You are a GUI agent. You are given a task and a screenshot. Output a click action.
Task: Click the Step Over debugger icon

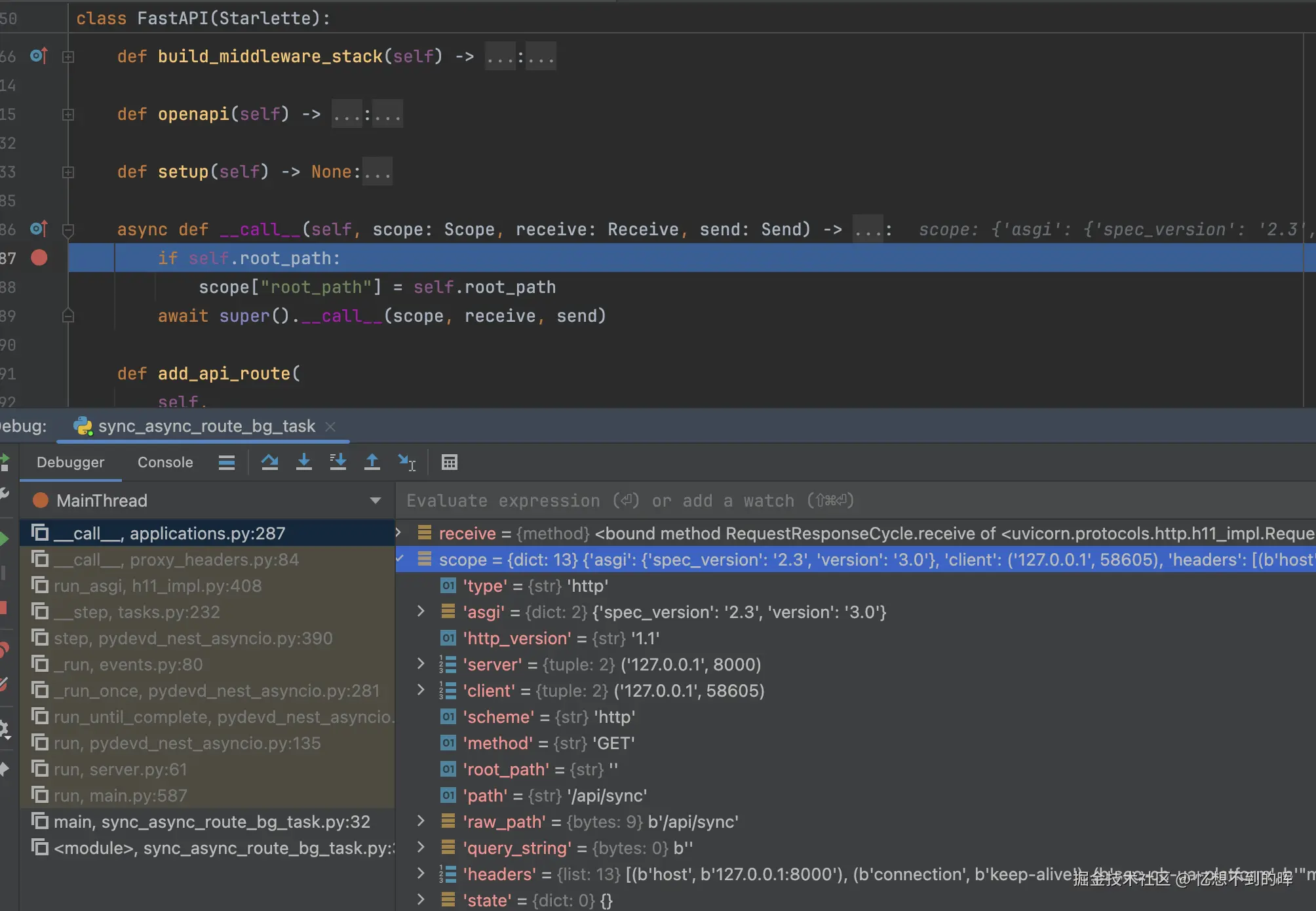pos(269,462)
